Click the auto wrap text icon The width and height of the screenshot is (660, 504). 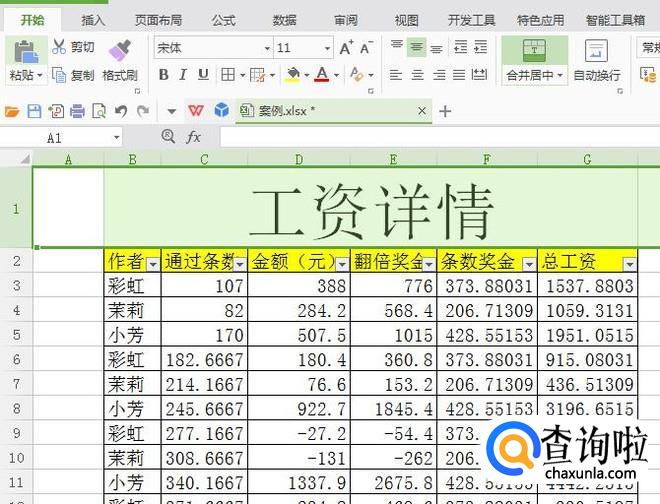click(596, 51)
